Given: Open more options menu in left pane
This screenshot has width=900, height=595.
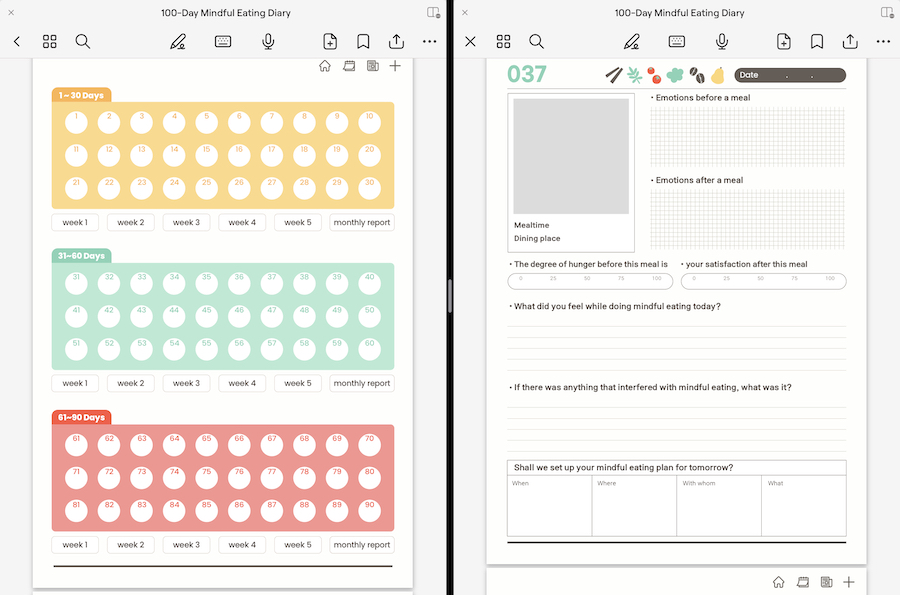Looking at the screenshot, I should (429, 41).
